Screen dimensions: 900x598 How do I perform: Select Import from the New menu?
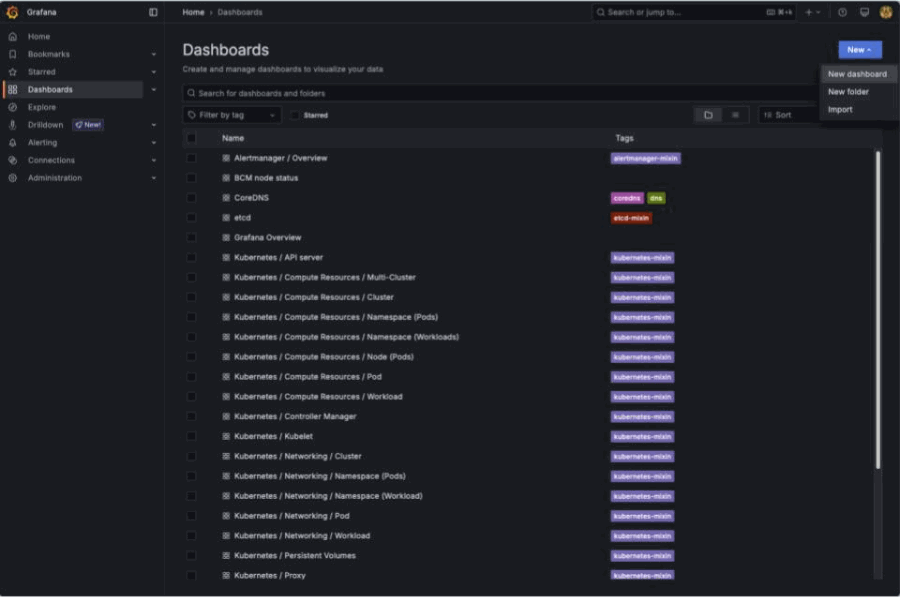840,109
